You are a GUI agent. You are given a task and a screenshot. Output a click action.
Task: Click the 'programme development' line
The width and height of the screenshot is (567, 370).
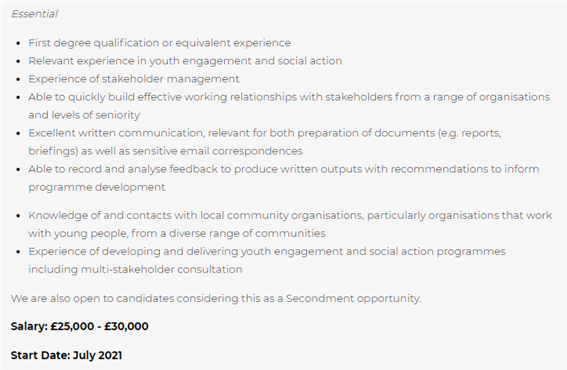pyautogui.click(x=97, y=187)
